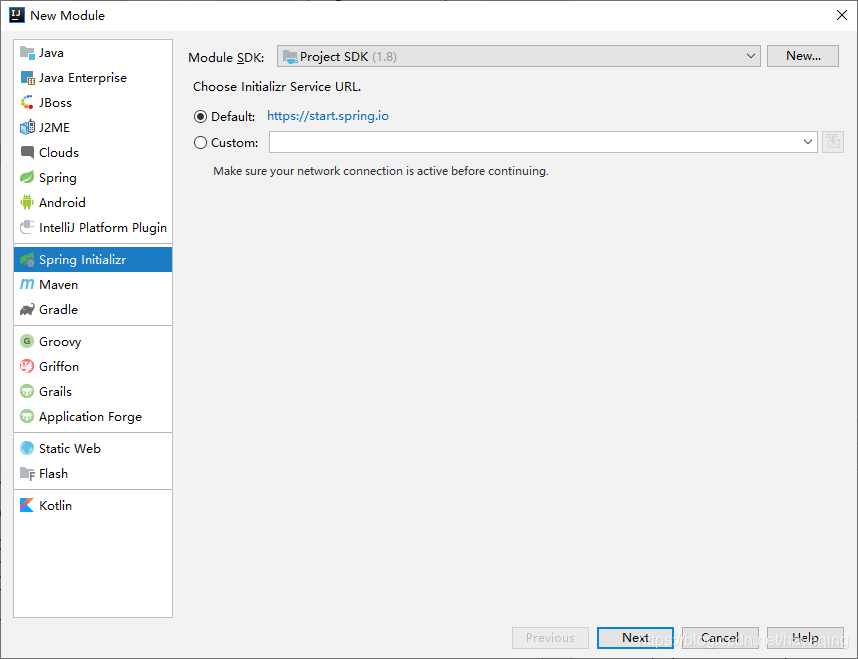Image resolution: width=858 pixels, height=659 pixels.
Task: Click the Application Forge icon
Action: point(27,417)
